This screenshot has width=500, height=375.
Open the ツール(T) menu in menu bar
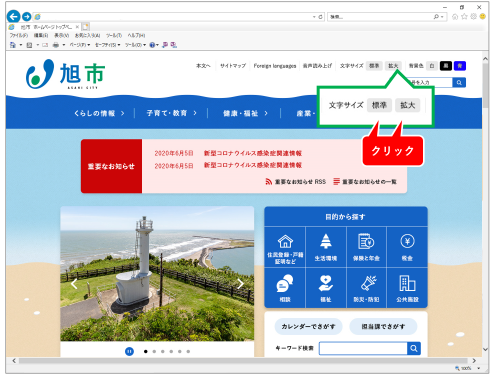tap(114, 35)
